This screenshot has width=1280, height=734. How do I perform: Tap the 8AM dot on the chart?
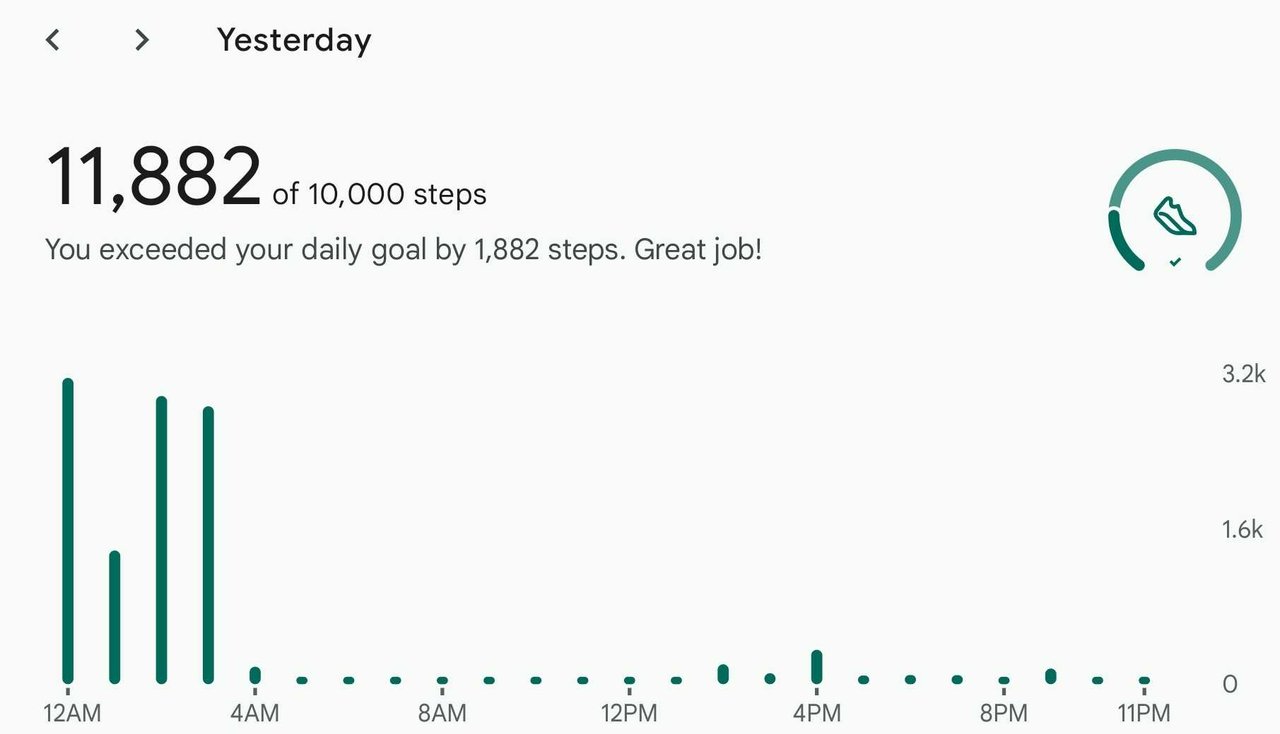click(x=442, y=680)
